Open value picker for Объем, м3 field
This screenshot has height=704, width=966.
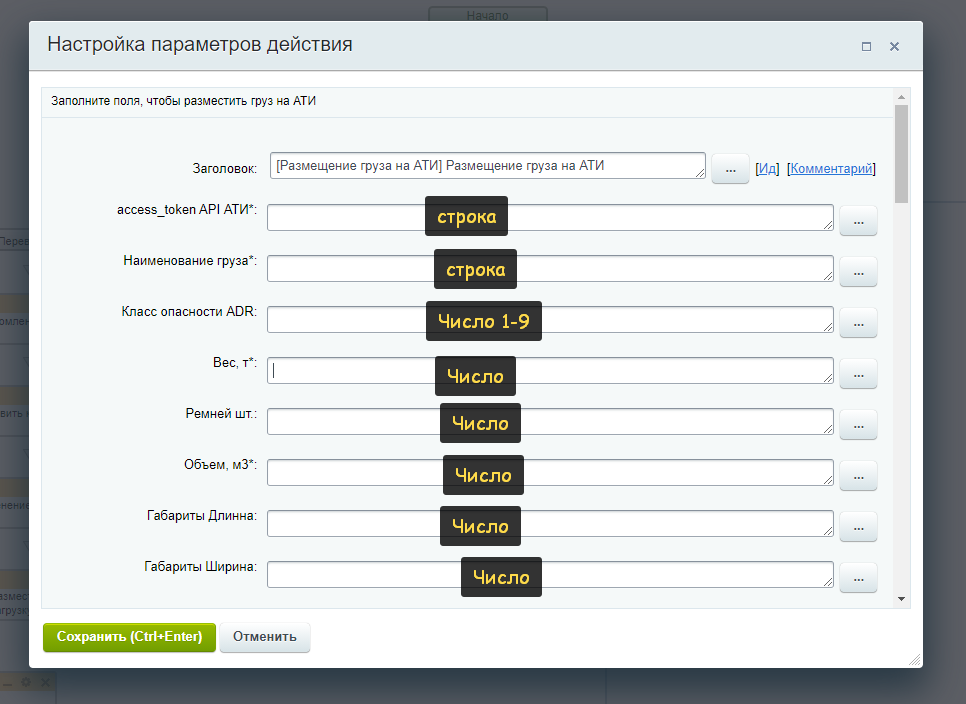(858, 476)
